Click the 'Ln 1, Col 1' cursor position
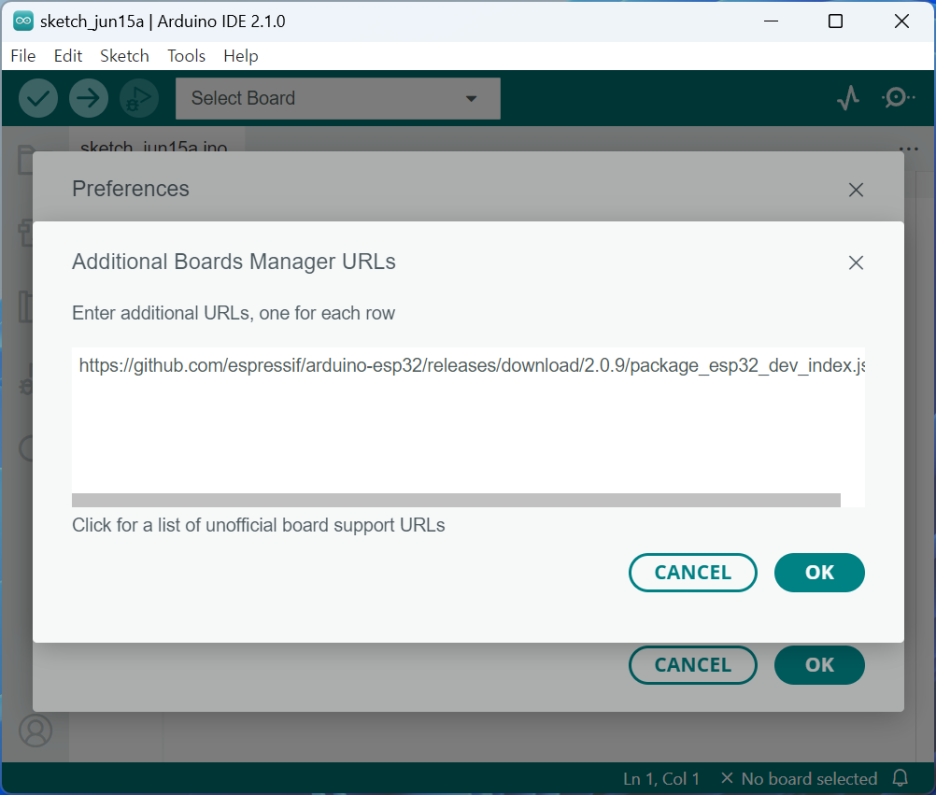 [661, 778]
